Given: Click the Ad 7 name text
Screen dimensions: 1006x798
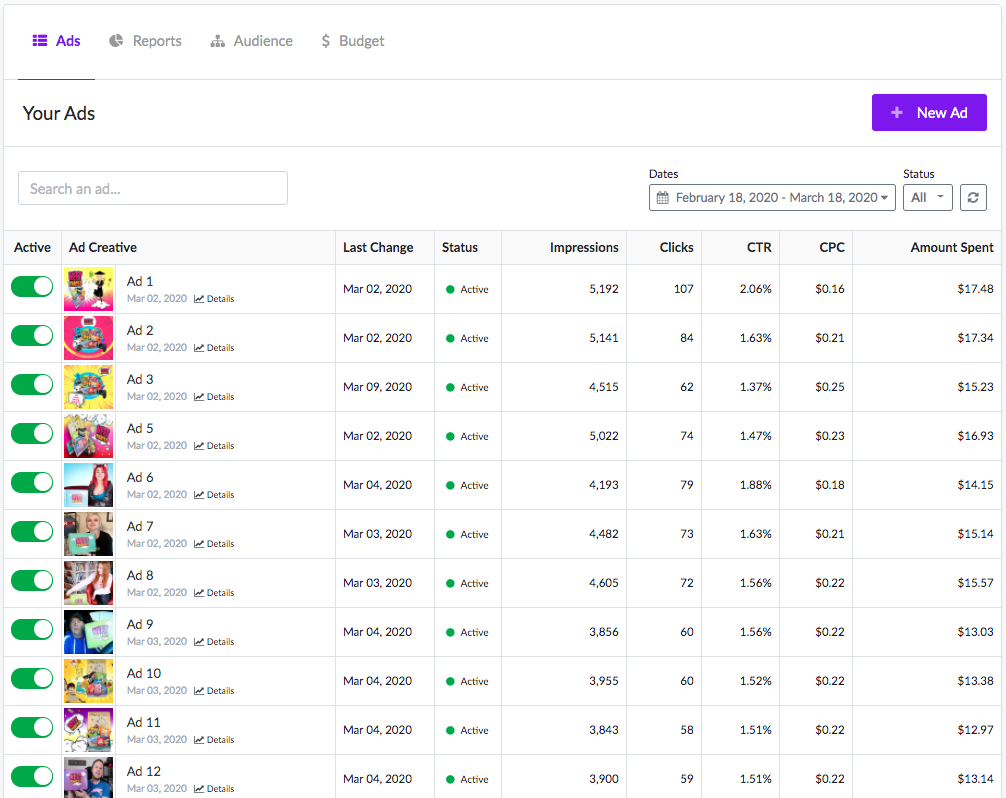Looking at the screenshot, I should (x=140, y=527).
